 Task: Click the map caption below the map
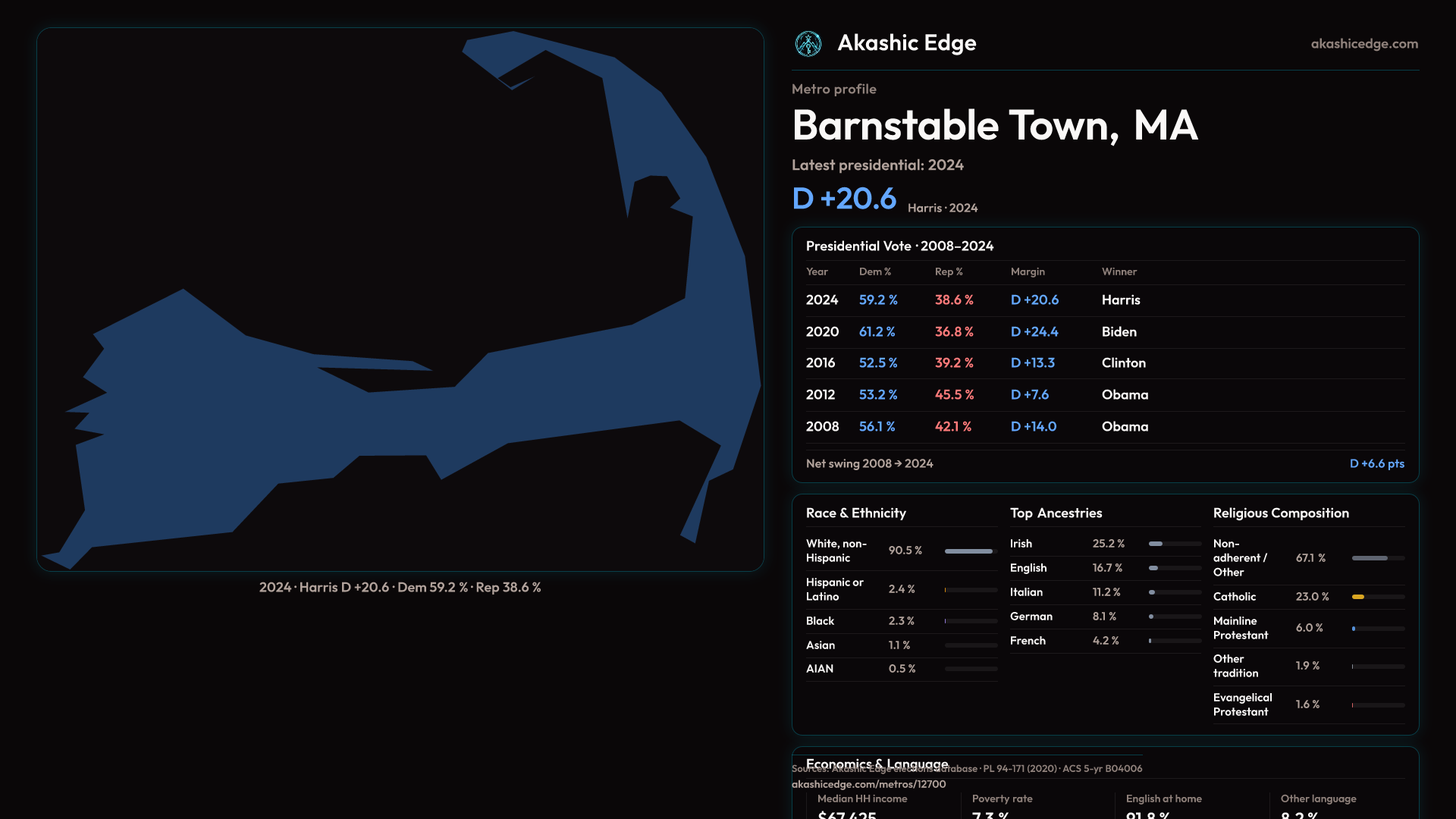[x=400, y=588]
